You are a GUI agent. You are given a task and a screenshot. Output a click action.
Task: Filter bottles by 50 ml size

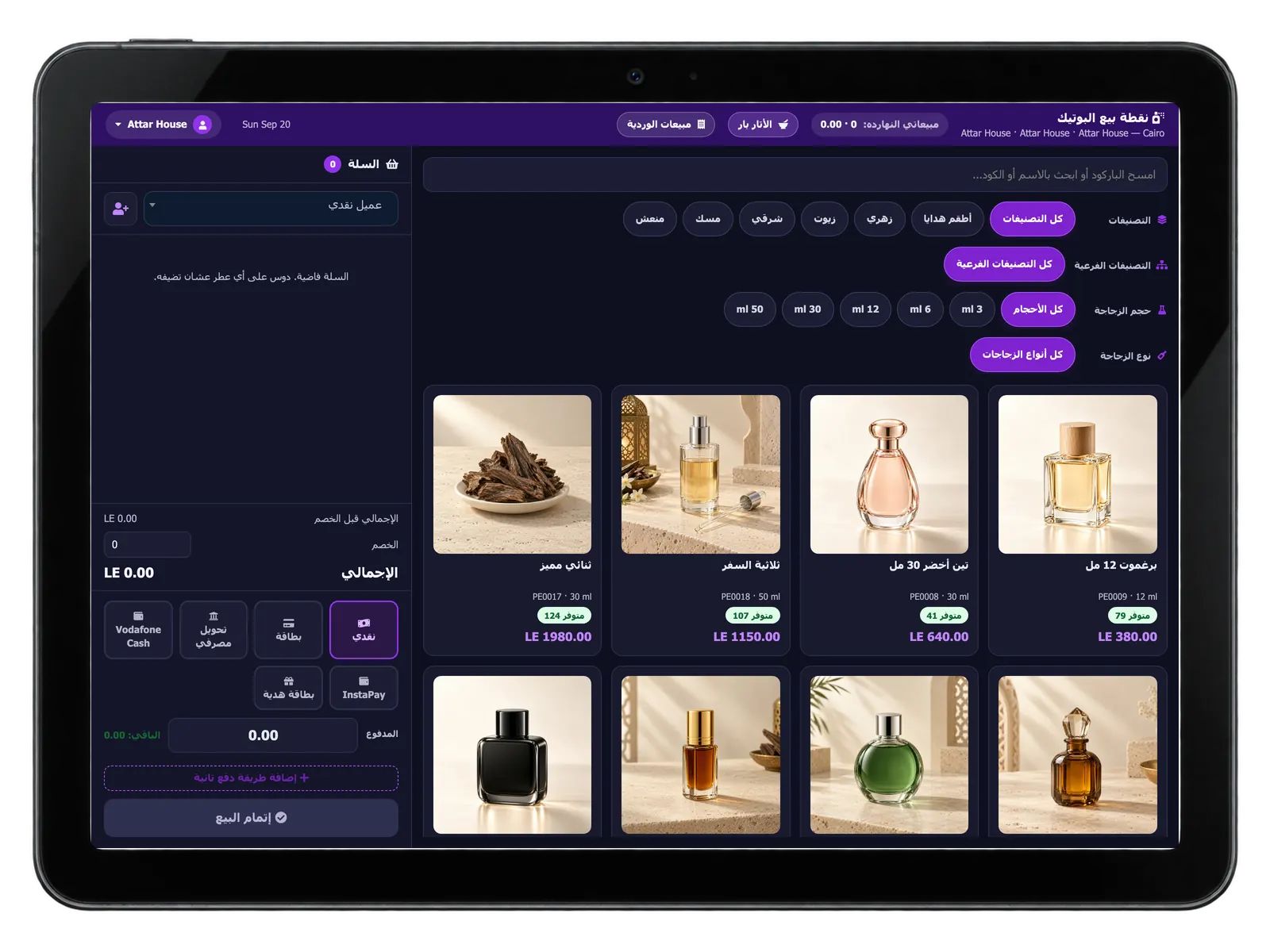tap(749, 309)
